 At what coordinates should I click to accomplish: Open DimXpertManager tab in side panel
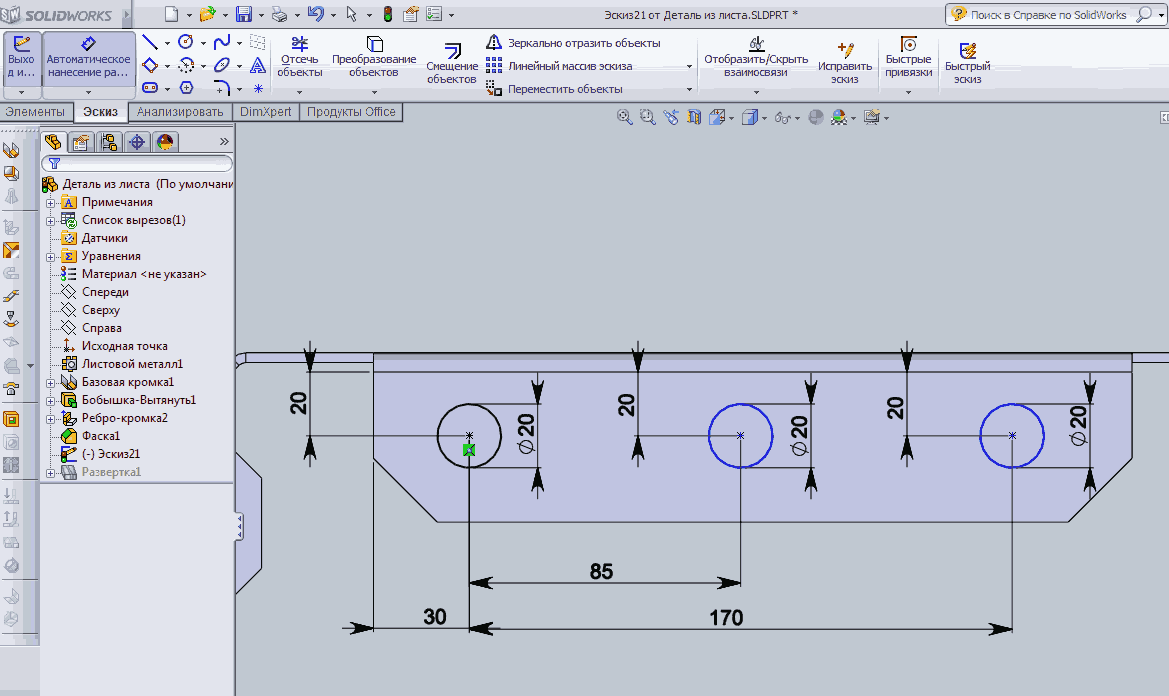coord(137,142)
